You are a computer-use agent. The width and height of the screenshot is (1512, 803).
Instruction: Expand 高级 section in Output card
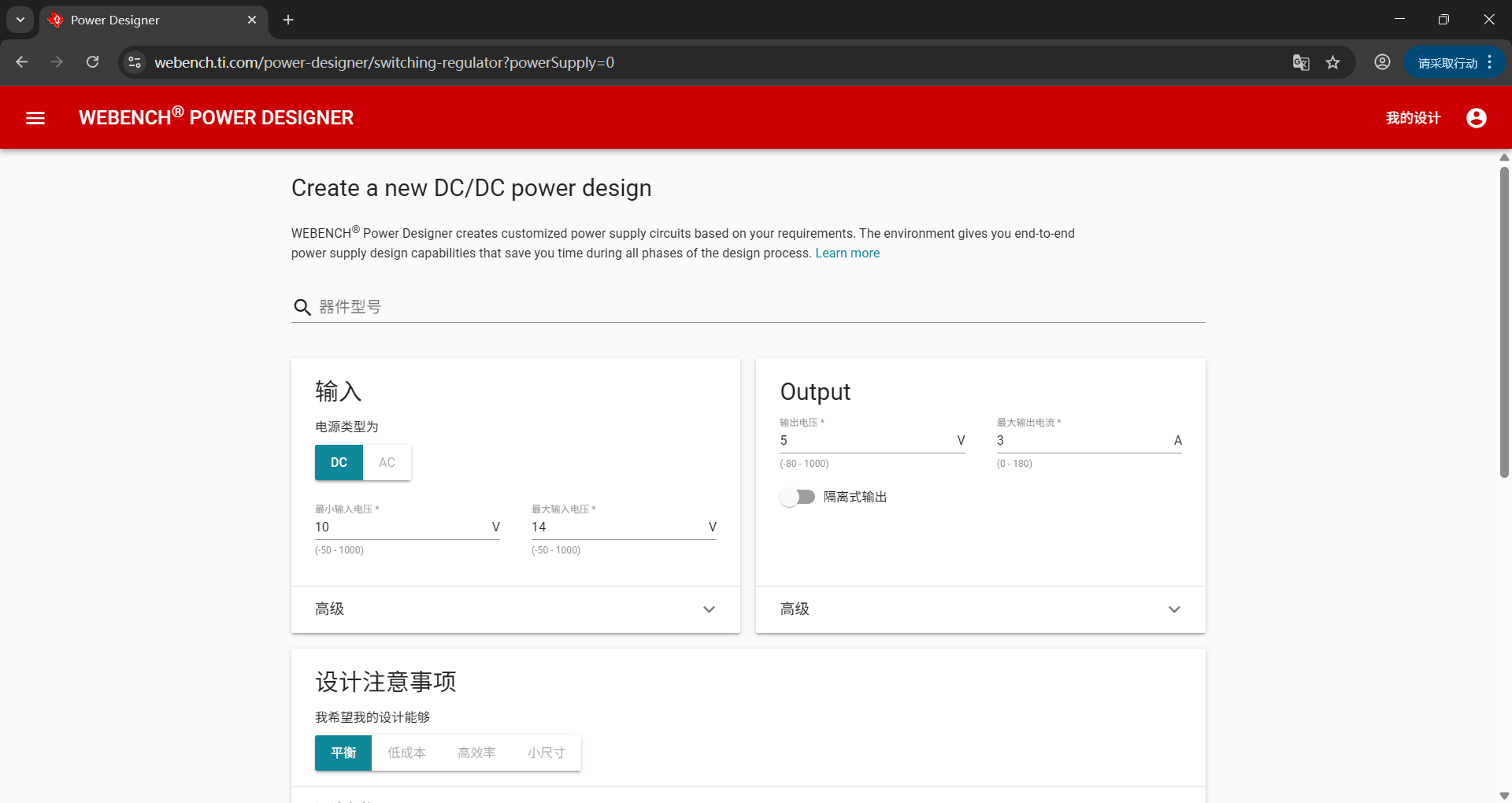point(980,609)
